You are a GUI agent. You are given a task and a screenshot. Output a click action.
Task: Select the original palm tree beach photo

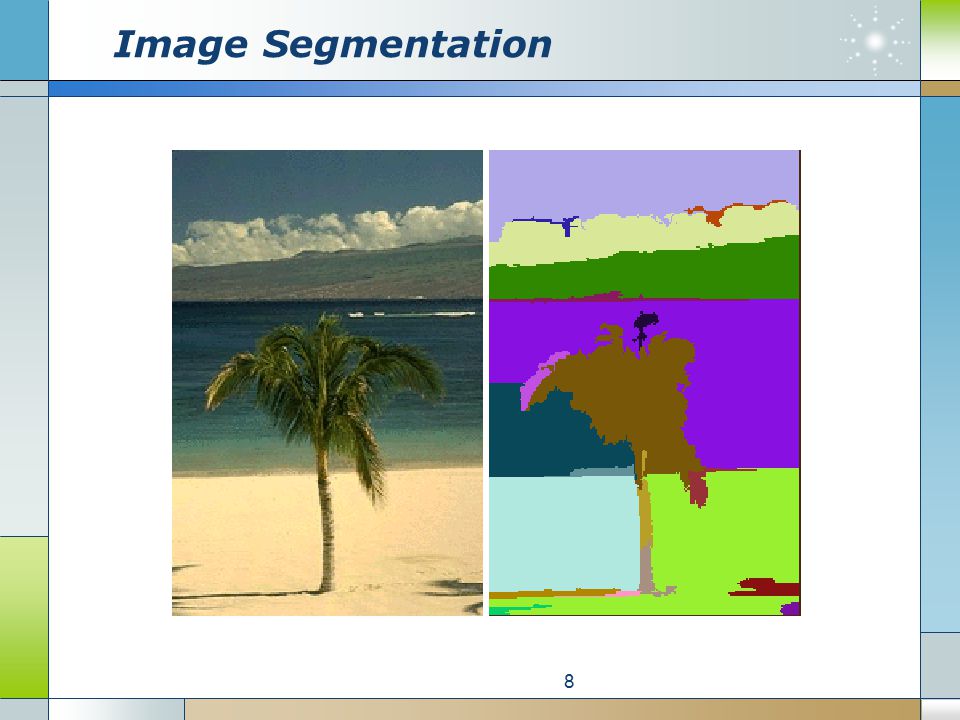(x=327, y=383)
